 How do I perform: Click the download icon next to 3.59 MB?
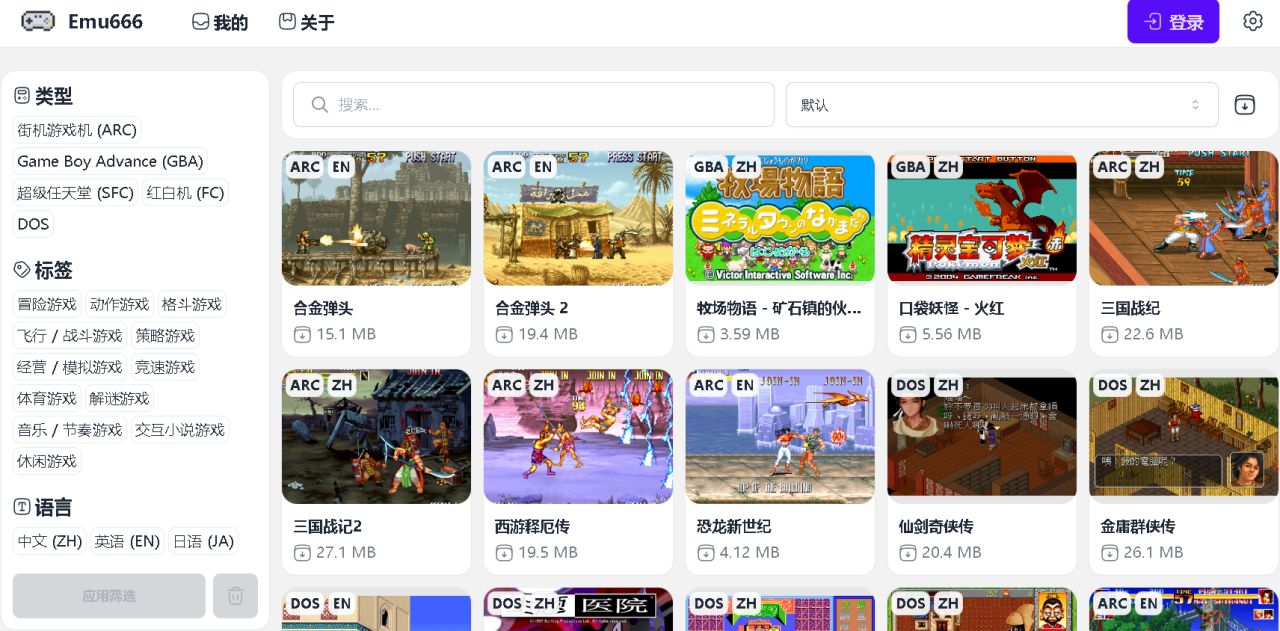pyautogui.click(x=707, y=335)
